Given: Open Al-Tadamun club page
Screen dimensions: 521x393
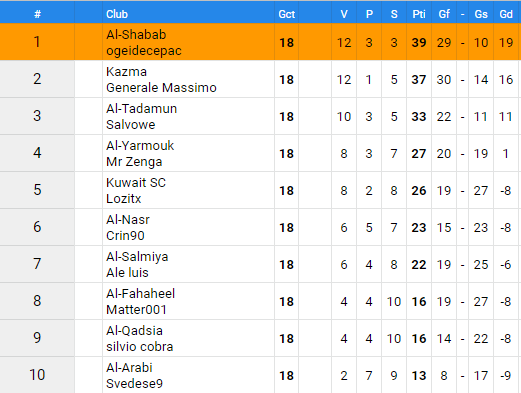Looking at the screenshot, I should [x=141, y=109].
